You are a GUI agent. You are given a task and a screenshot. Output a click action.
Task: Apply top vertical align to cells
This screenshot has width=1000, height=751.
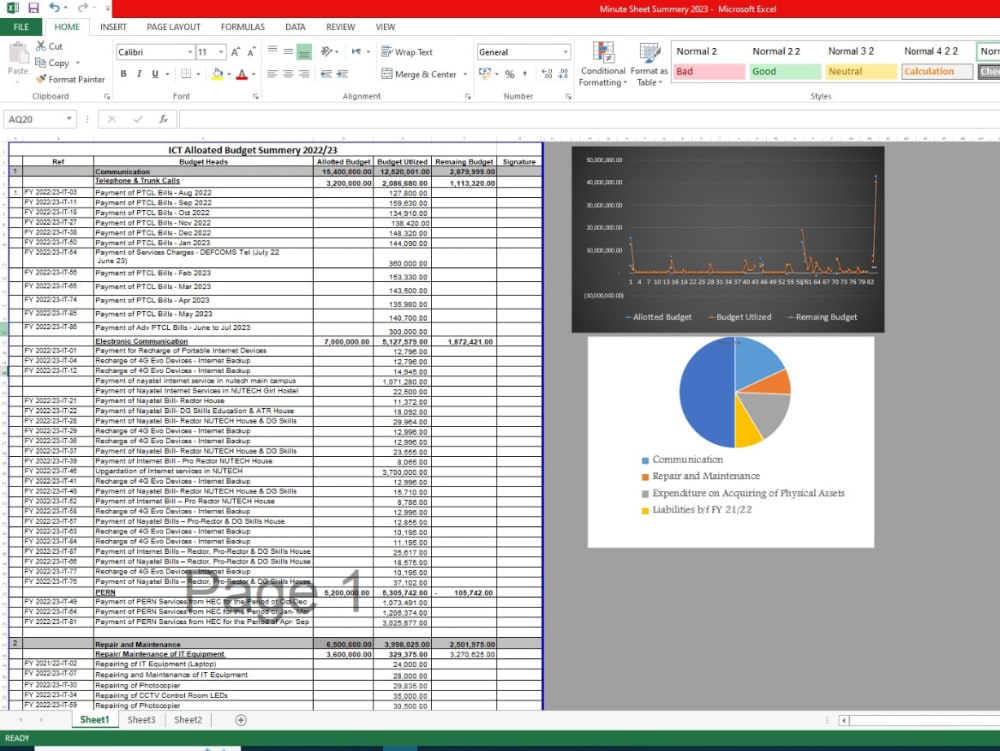272,50
